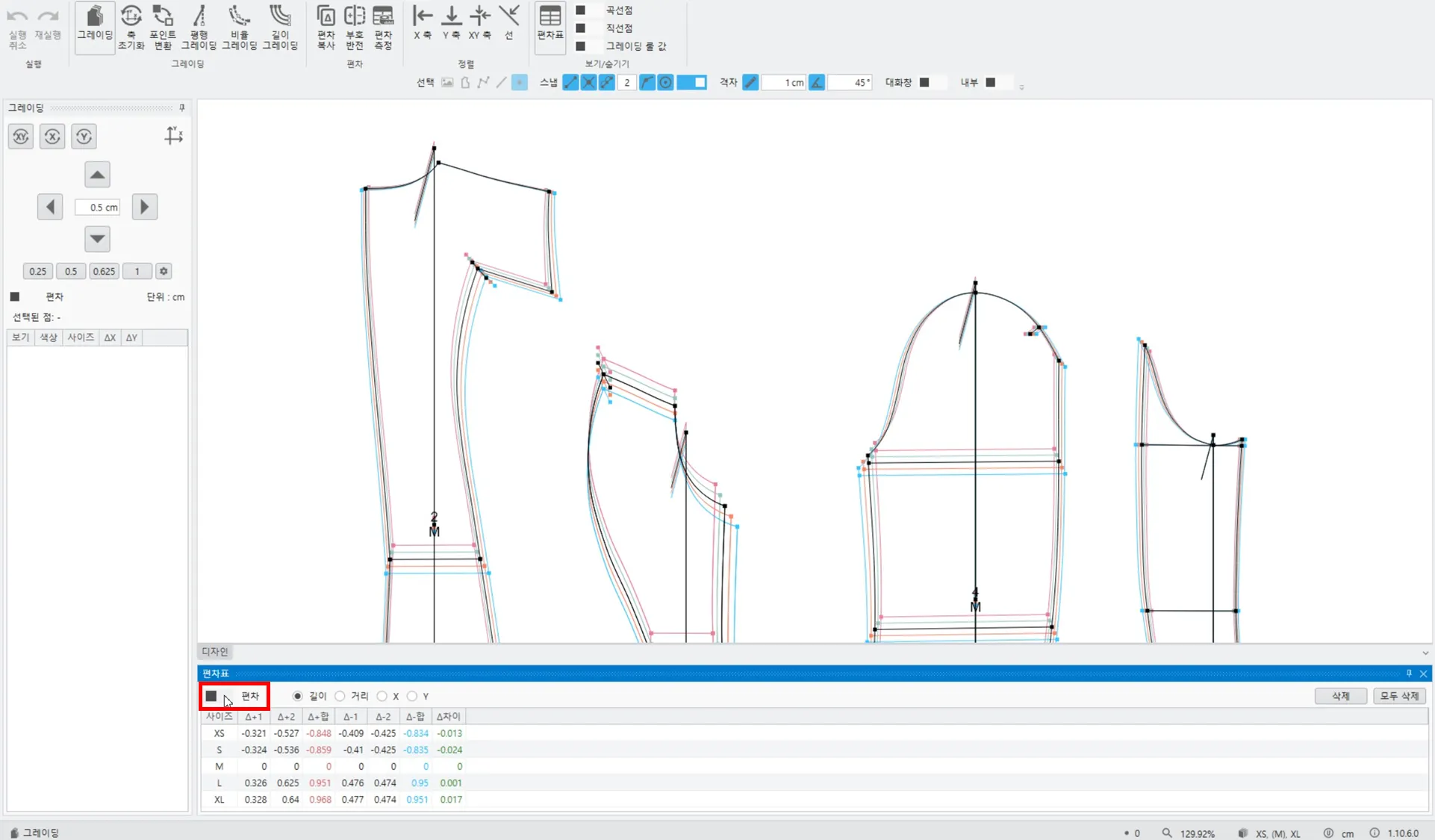Open the toolbar overflow arrow after 내부
This screenshot has width=1435, height=840.
tap(1021, 87)
